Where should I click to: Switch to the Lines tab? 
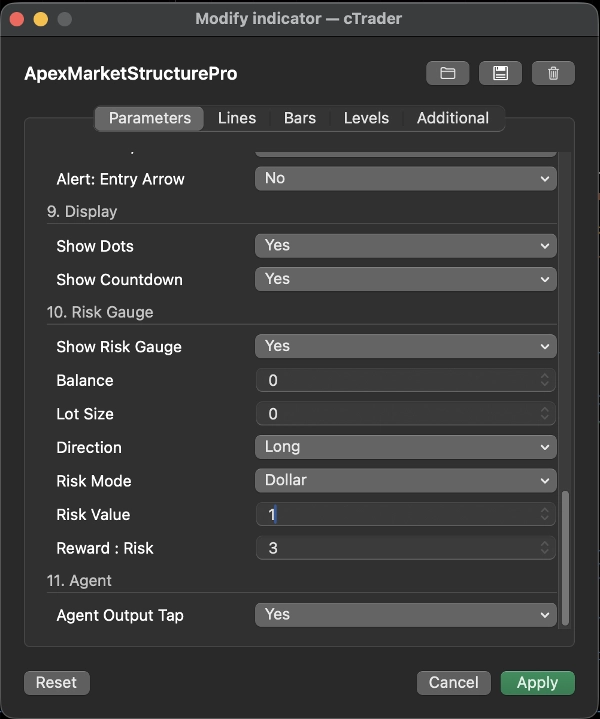[237, 118]
